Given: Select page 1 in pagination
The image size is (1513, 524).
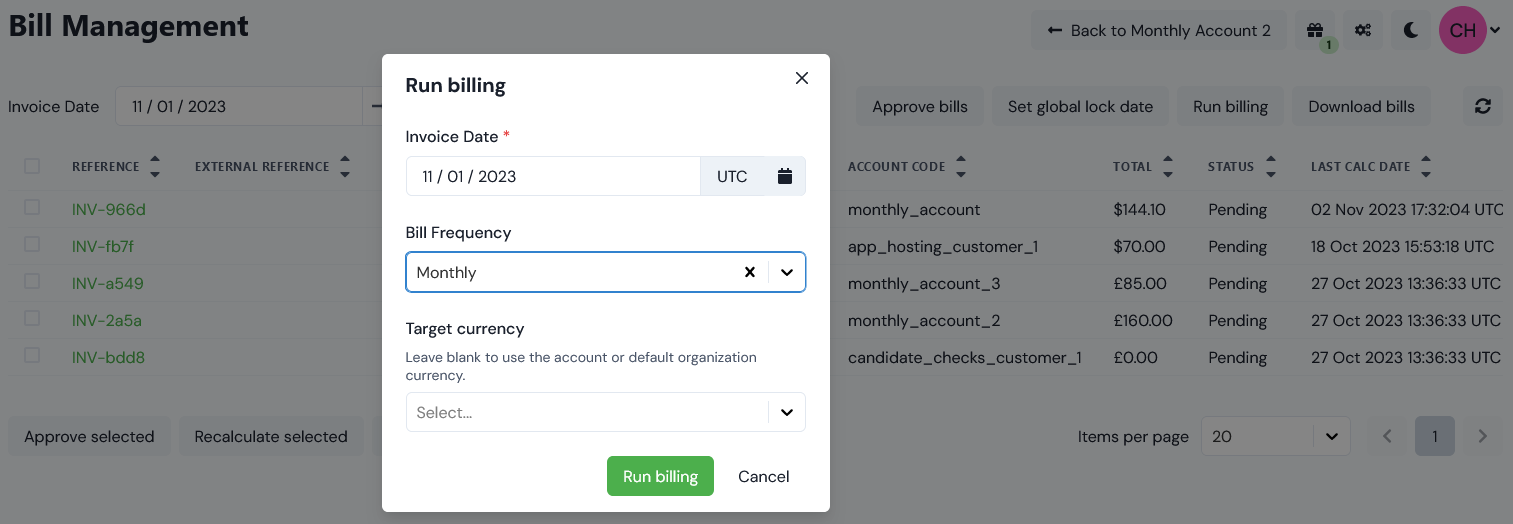Looking at the screenshot, I should click(1435, 437).
